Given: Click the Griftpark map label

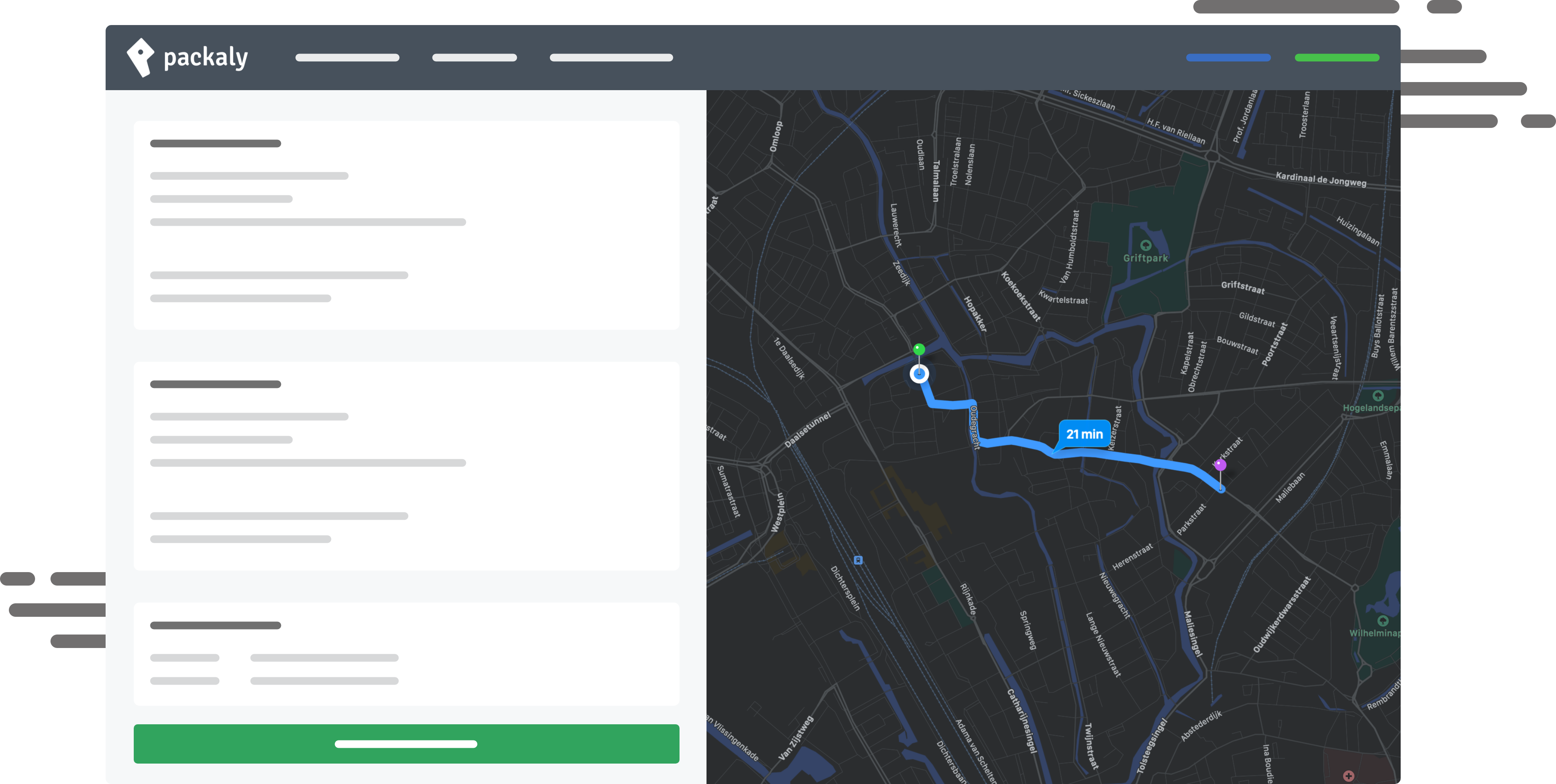Looking at the screenshot, I should point(1145,259).
